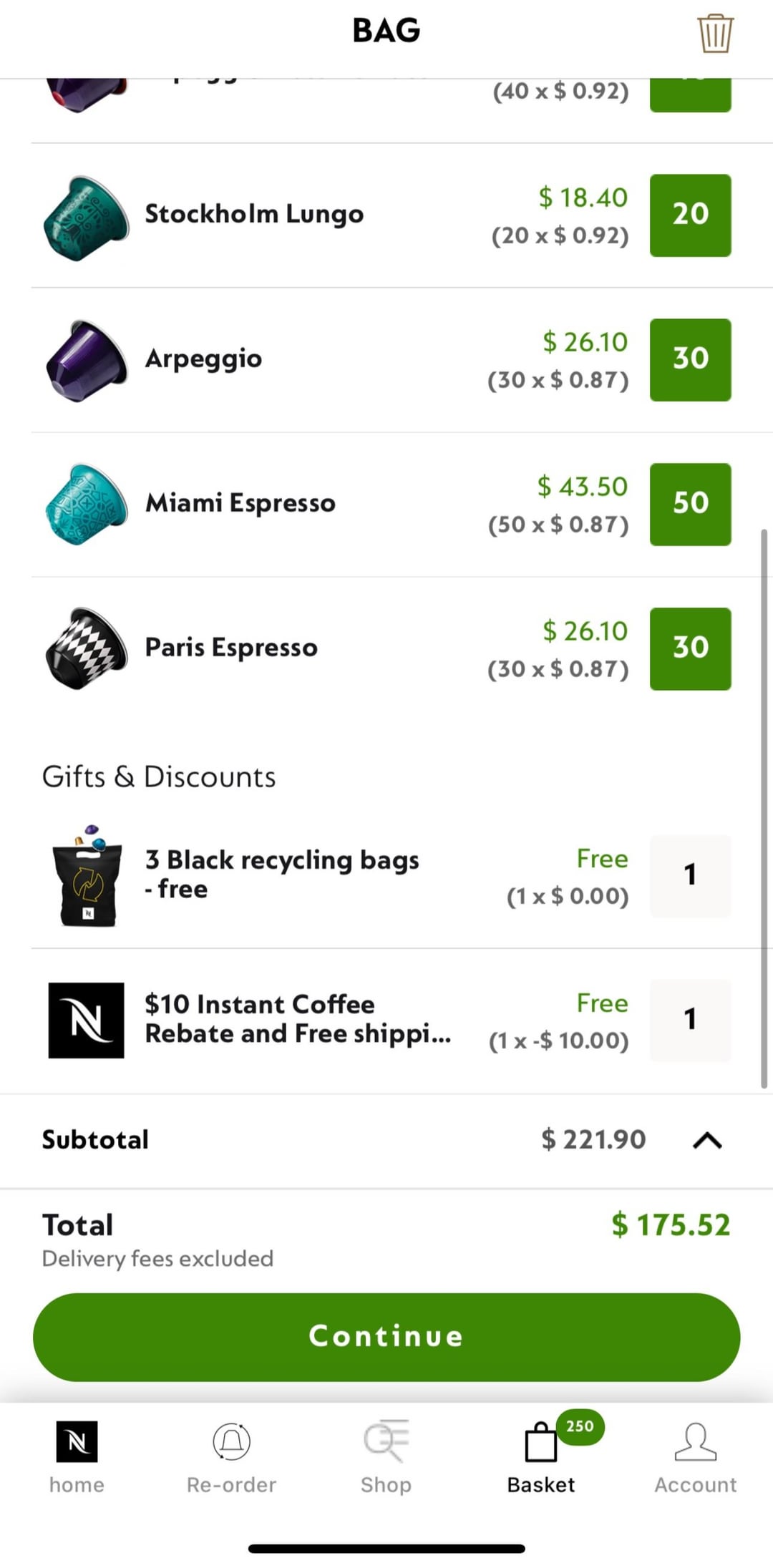The width and height of the screenshot is (773, 1568).
Task: Change Stockholm Lungo quantity of 20
Action: 690,215
